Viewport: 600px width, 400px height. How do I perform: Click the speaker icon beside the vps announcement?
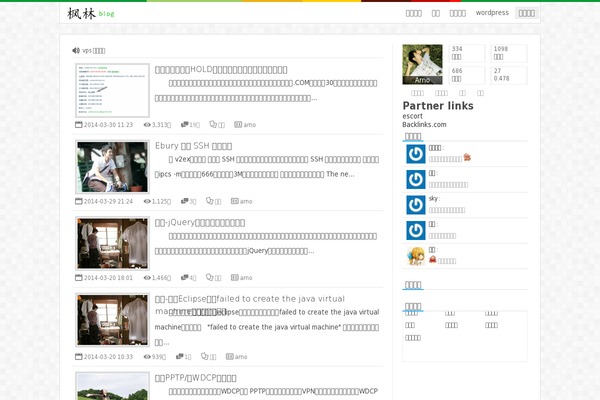76,51
